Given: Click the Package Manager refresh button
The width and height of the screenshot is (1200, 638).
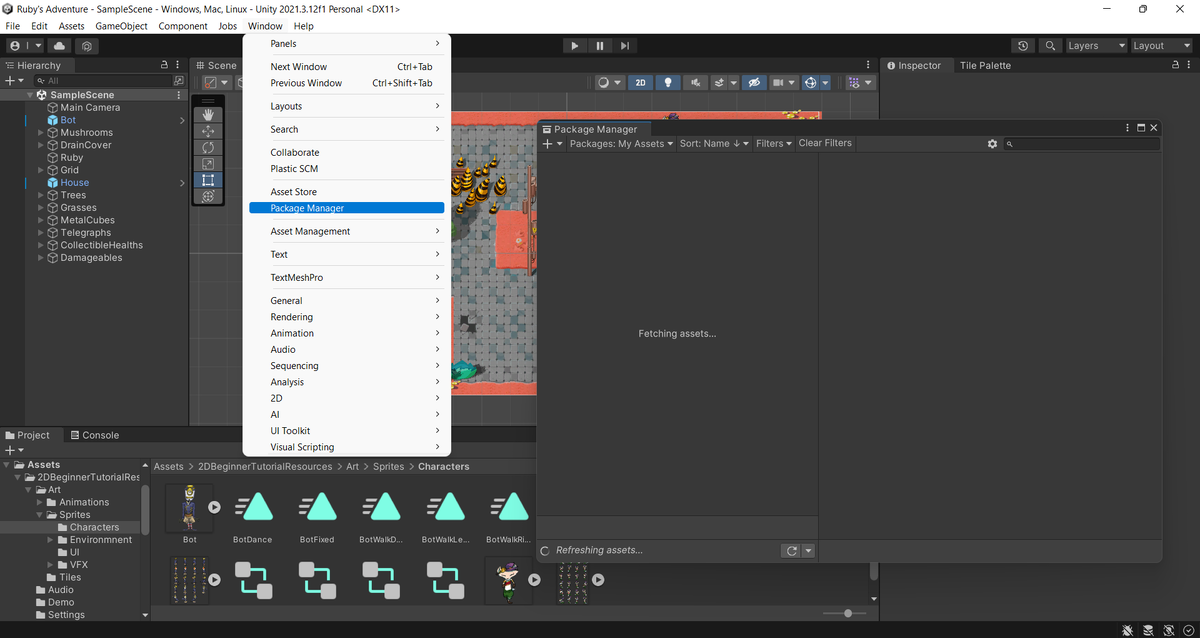Looking at the screenshot, I should coord(792,551).
